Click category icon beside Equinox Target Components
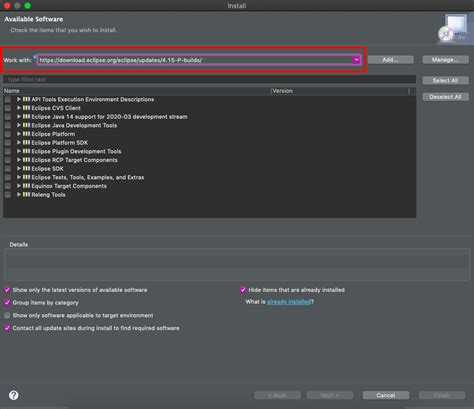 pos(26,186)
